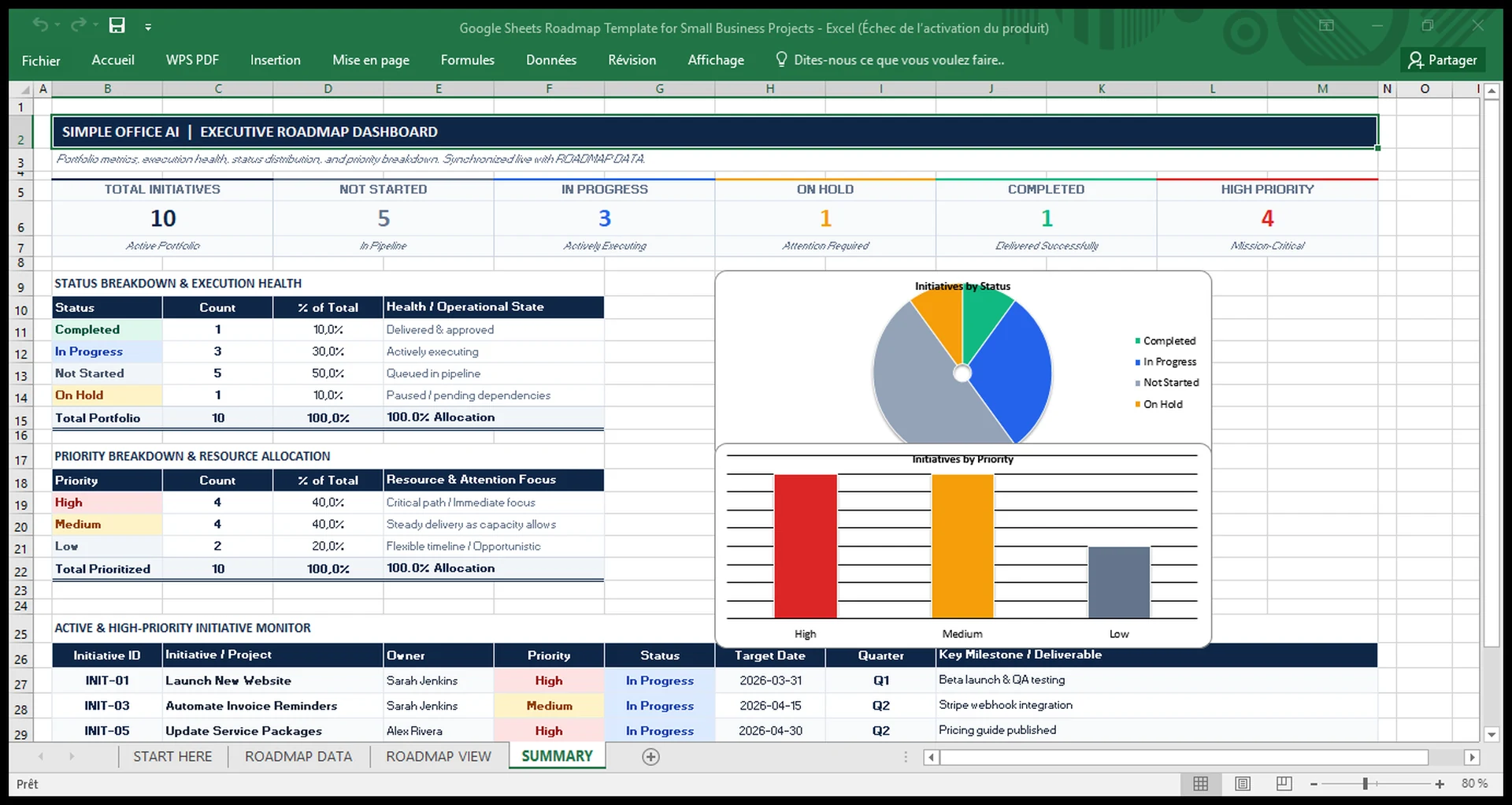Open the Accueil ribbon tab

[x=113, y=60]
